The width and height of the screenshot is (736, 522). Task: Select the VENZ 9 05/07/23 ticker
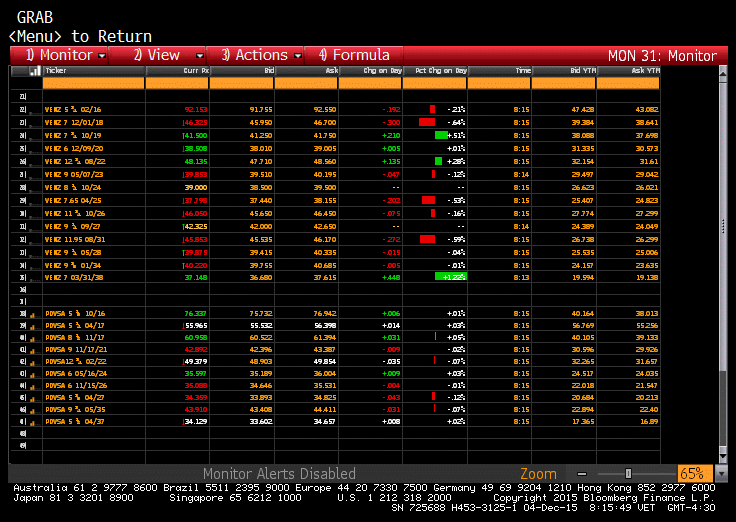tap(74, 175)
